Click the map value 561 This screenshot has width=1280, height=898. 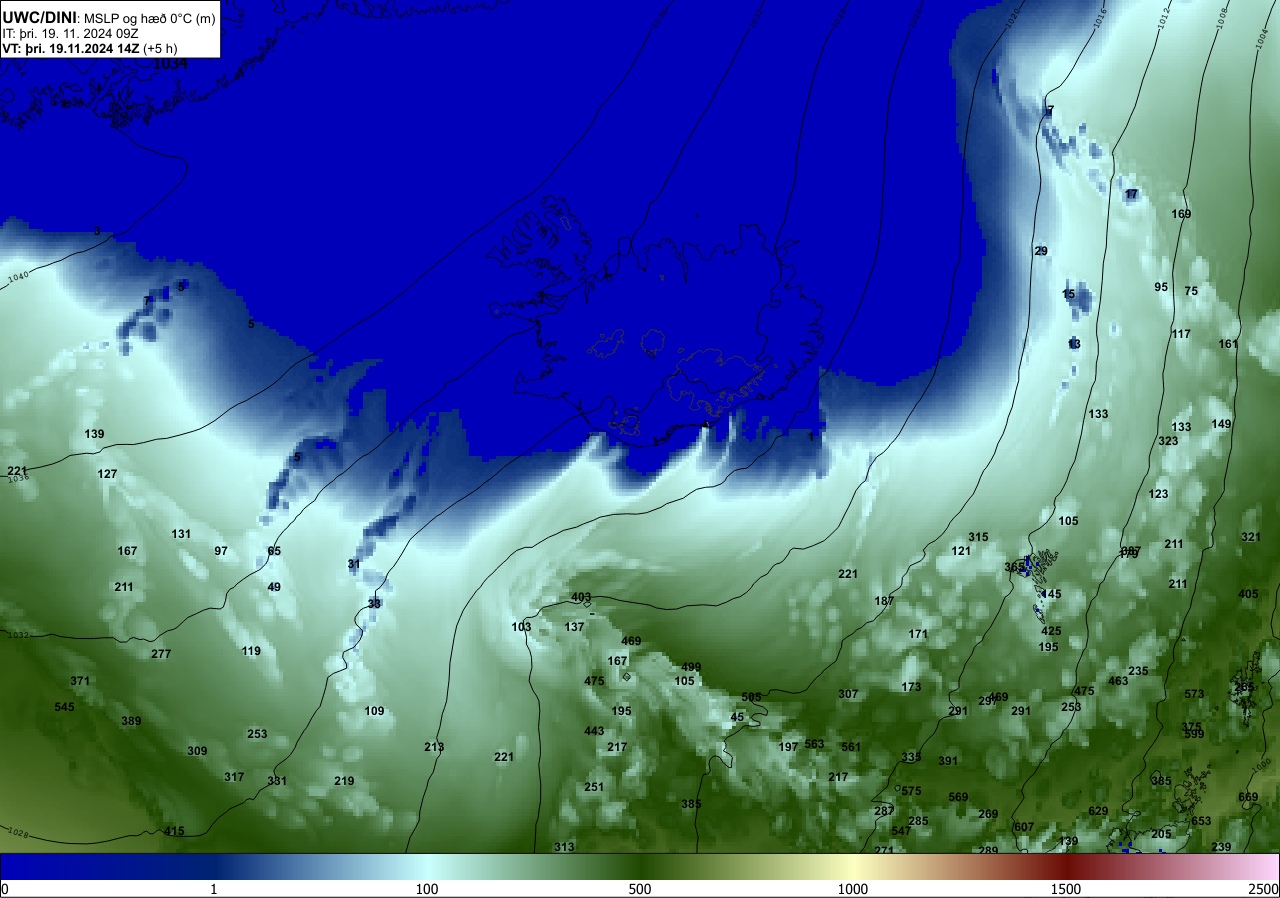tap(851, 747)
